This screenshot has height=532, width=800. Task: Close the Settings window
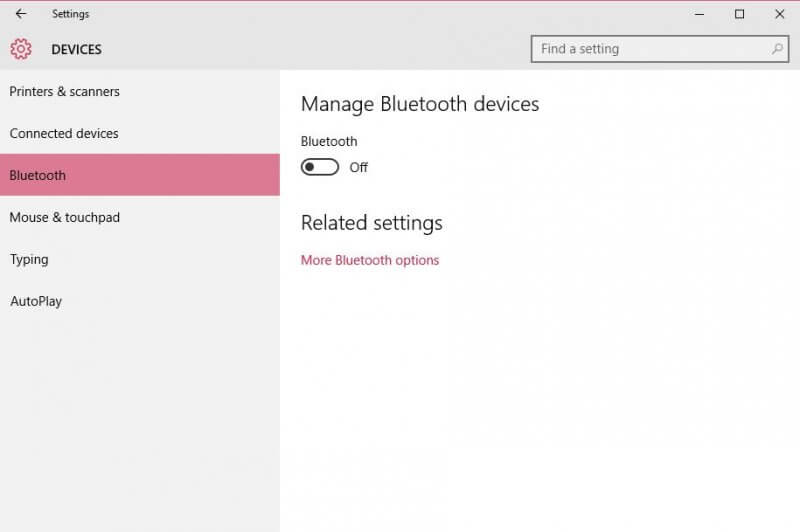point(780,14)
